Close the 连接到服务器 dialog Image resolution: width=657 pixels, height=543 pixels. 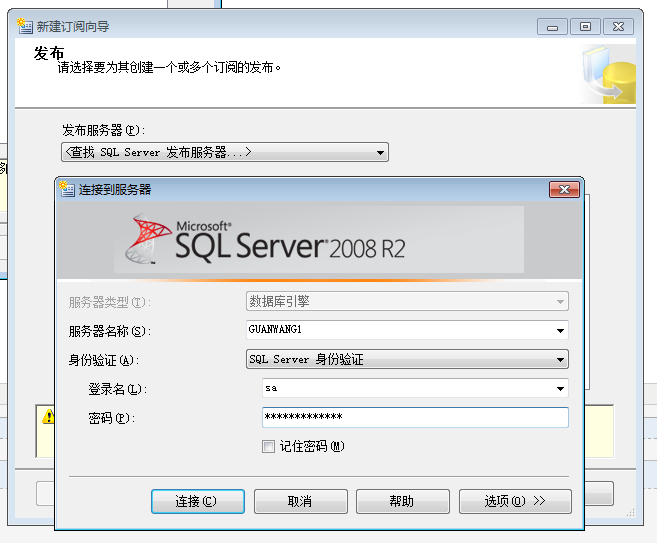565,189
